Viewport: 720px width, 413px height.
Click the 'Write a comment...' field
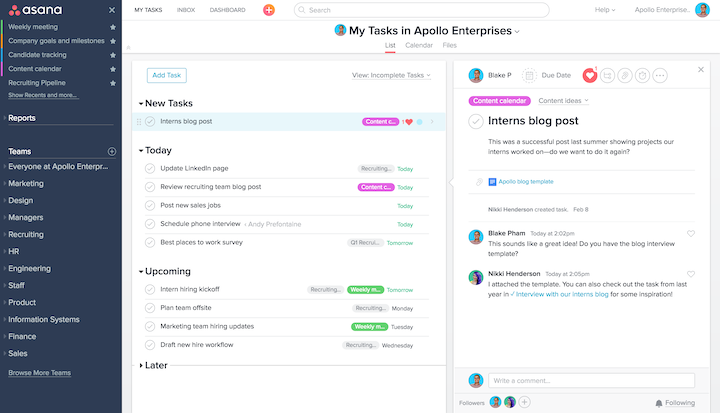point(590,380)
